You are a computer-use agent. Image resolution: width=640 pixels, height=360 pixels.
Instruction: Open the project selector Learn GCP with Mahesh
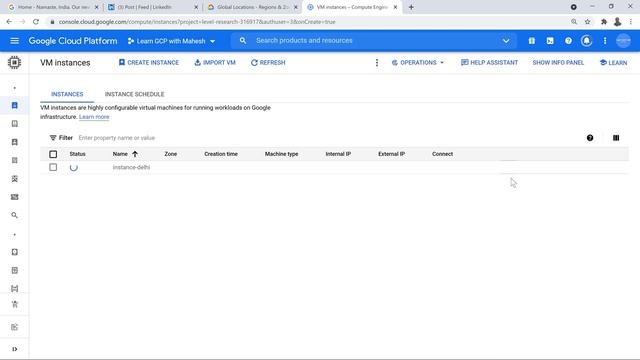coord(171,41)
